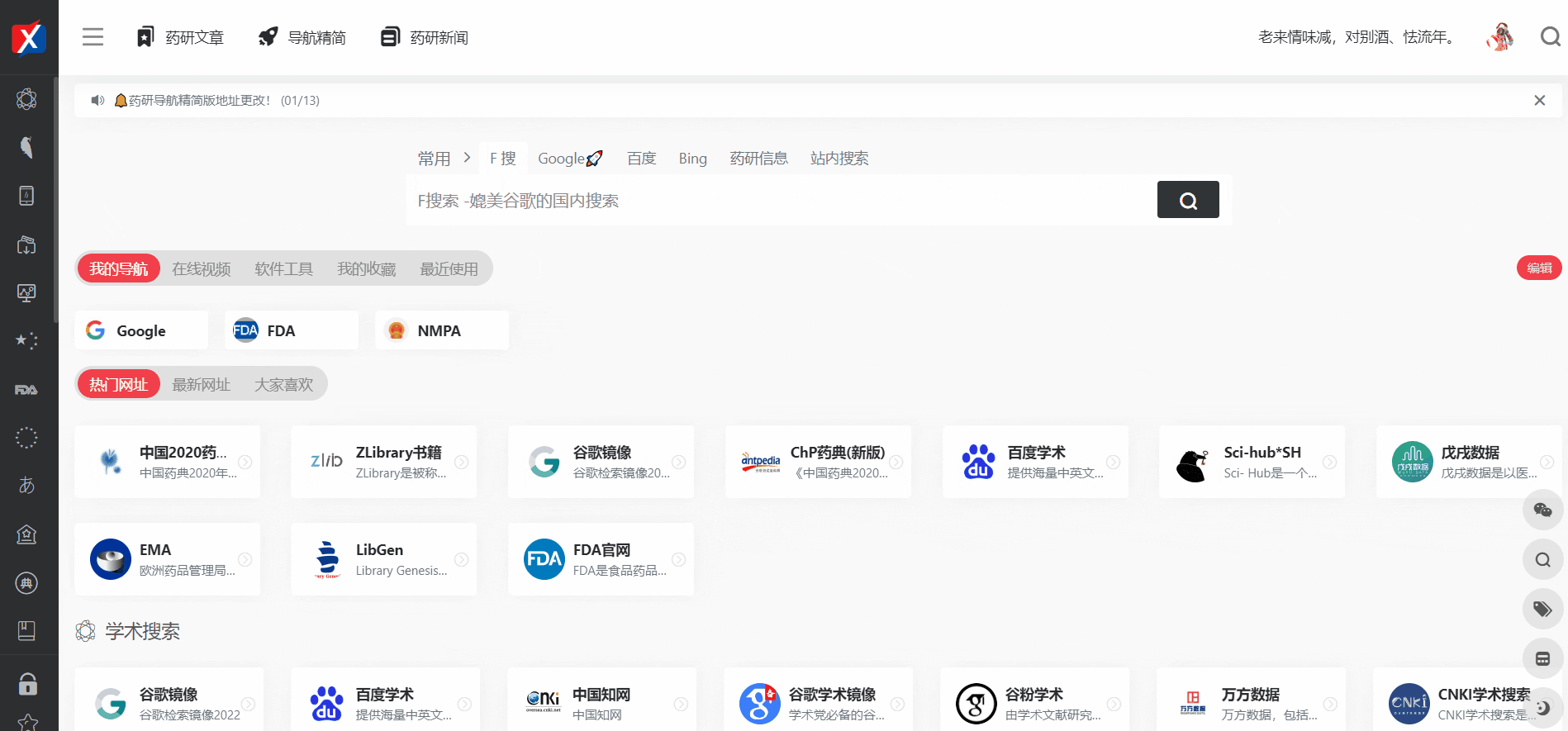This screenshot has height=731, width=1568.
Task: Click the sidebar FDA icon
Action: [x=26, y=389]
